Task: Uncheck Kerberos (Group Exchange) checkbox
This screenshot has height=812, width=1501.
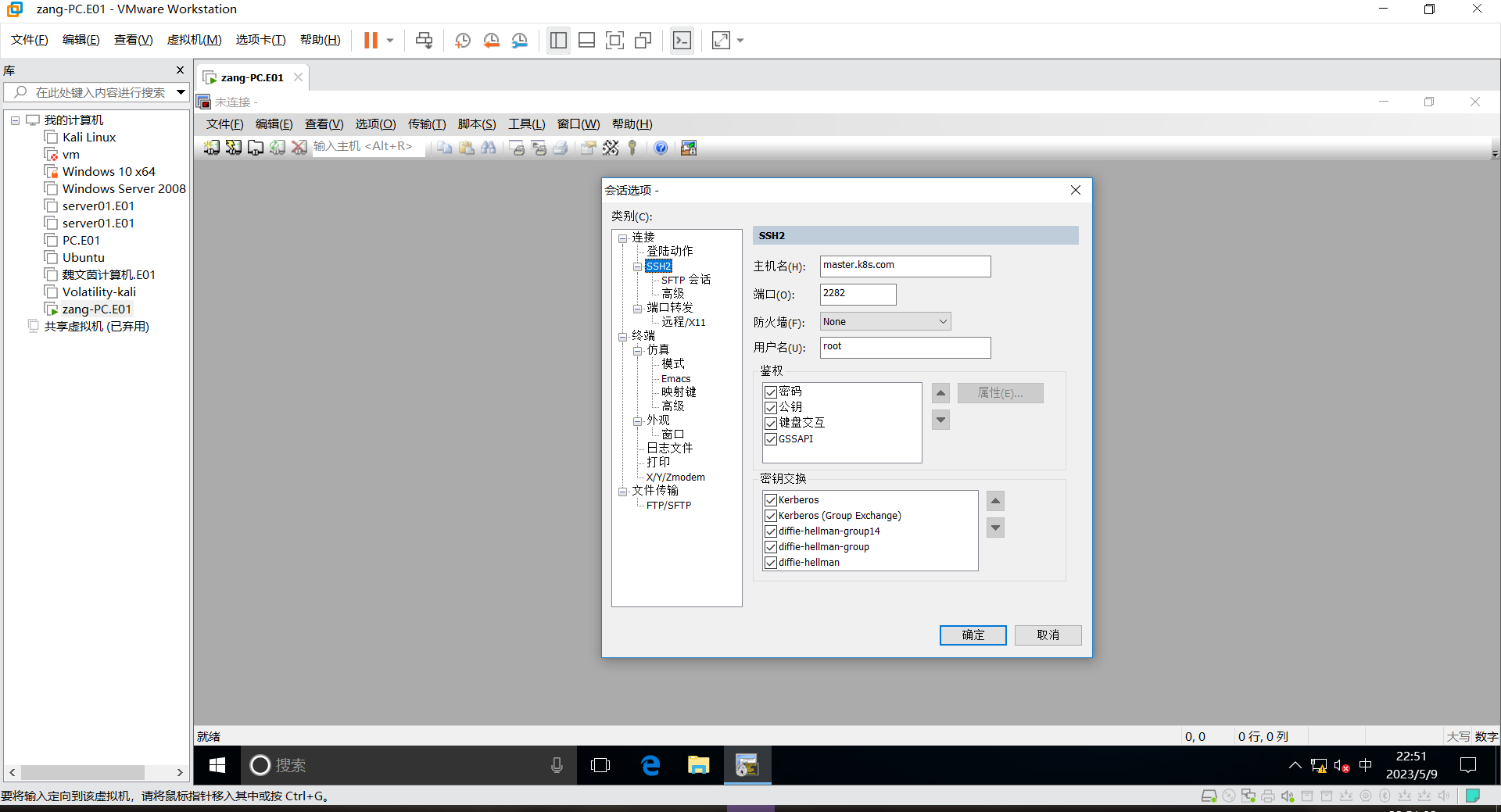Action: click(771, 516)
